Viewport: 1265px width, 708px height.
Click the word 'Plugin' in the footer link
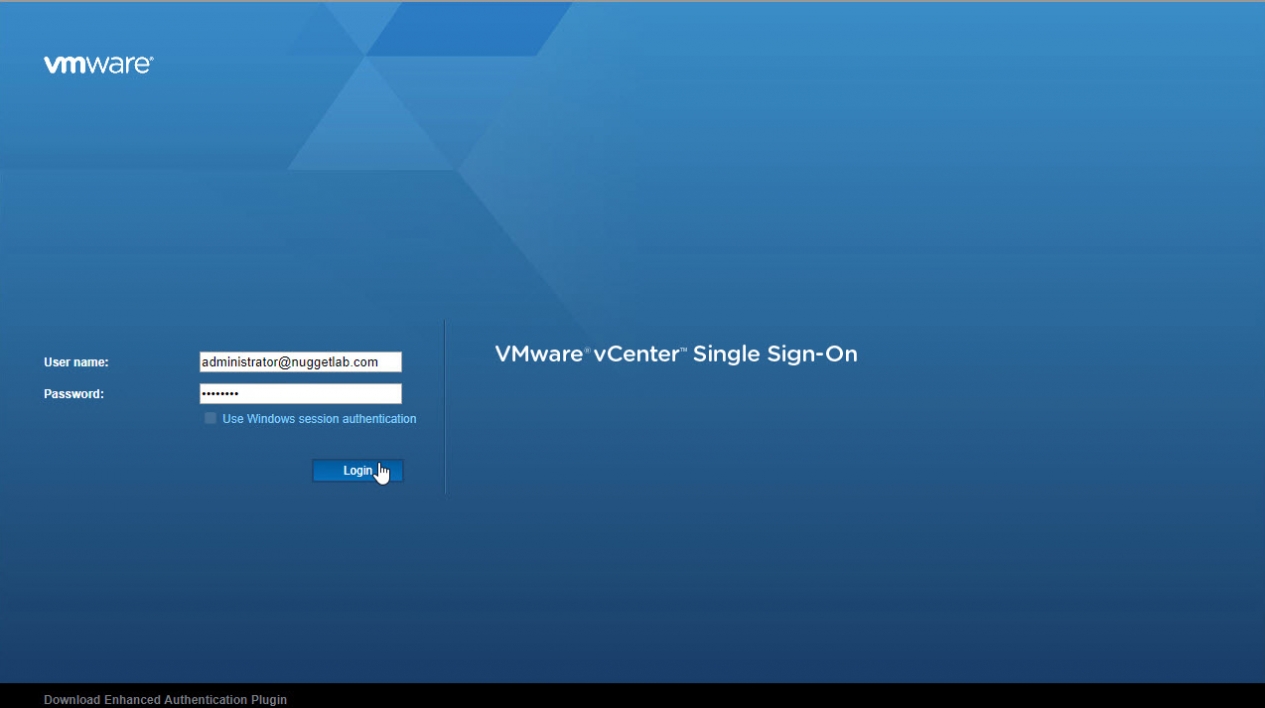(x=268, y=700)
